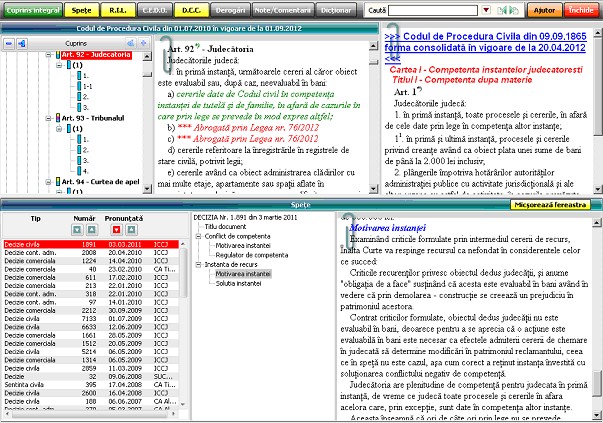Select Solutia instantei in the document tree
Viewport: 603px width, 423px height.
pyautogui.click(x=238, y=283)
